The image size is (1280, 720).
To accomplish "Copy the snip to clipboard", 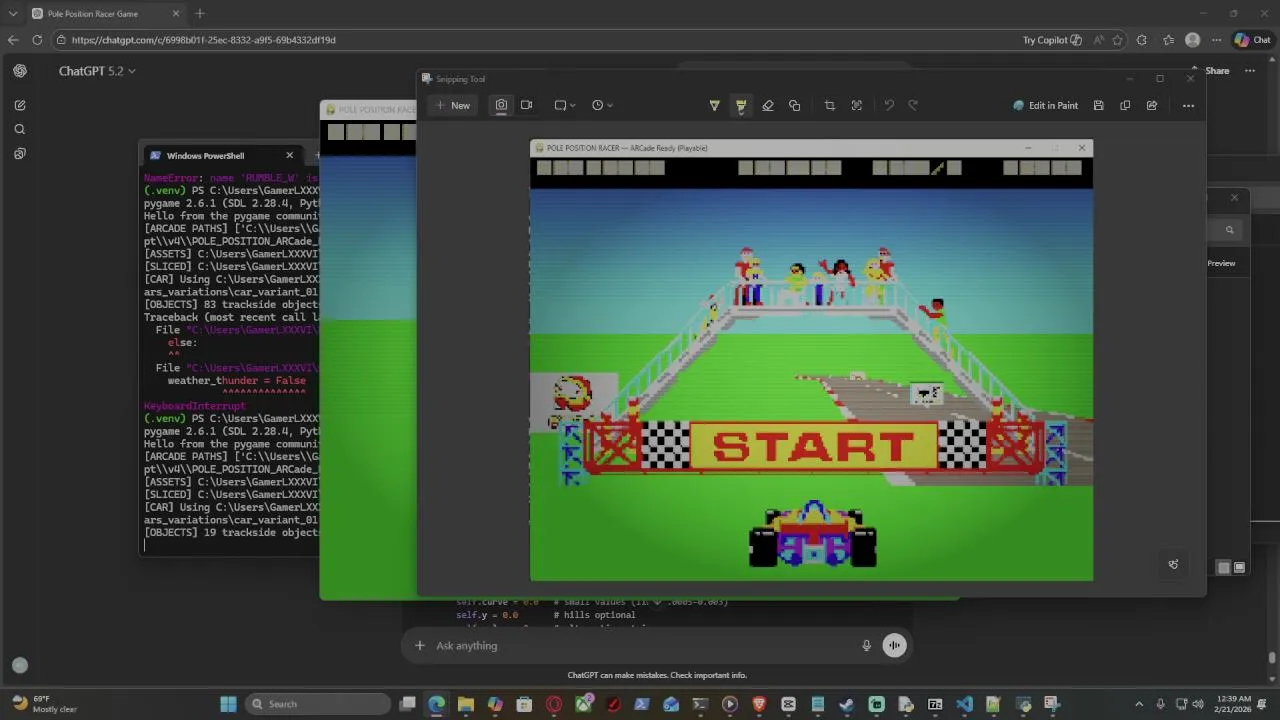I will 1125,105.
